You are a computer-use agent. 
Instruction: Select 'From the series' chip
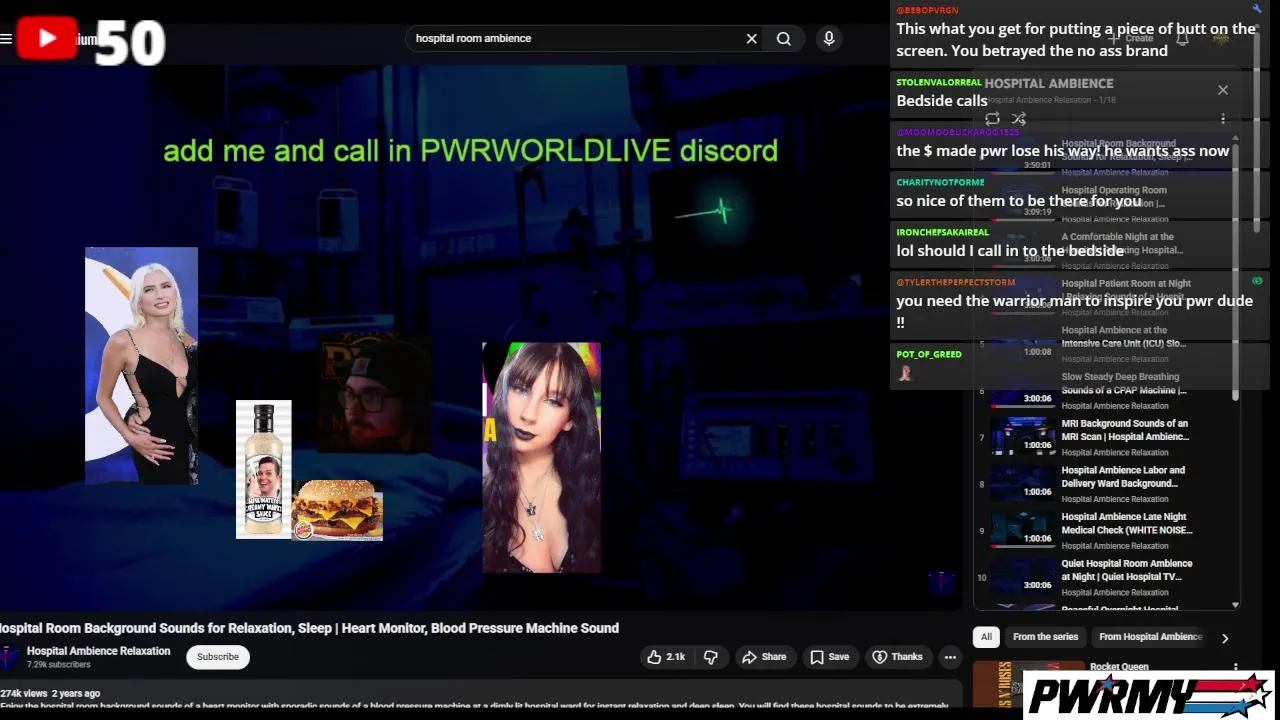(1045, 637)
